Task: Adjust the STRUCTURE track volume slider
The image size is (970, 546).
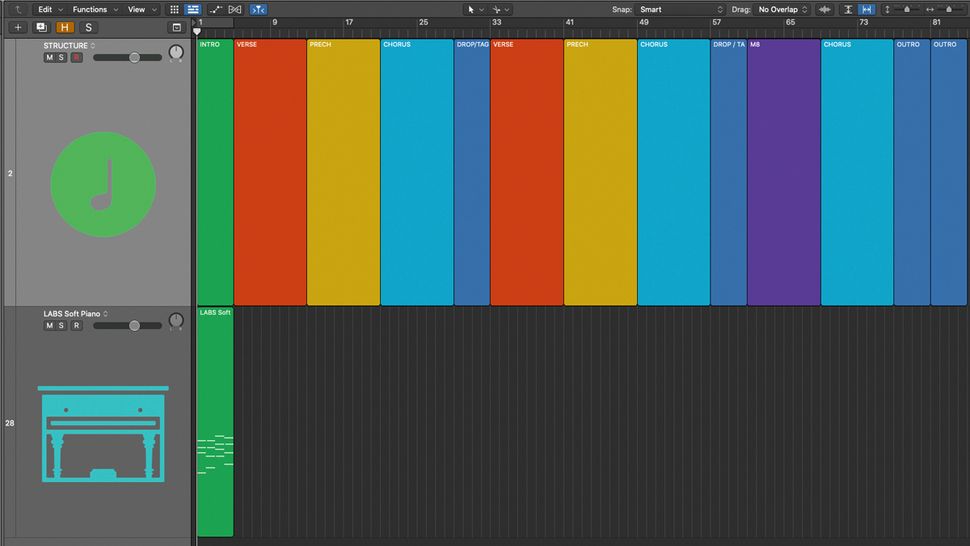Action: [127, 58]
